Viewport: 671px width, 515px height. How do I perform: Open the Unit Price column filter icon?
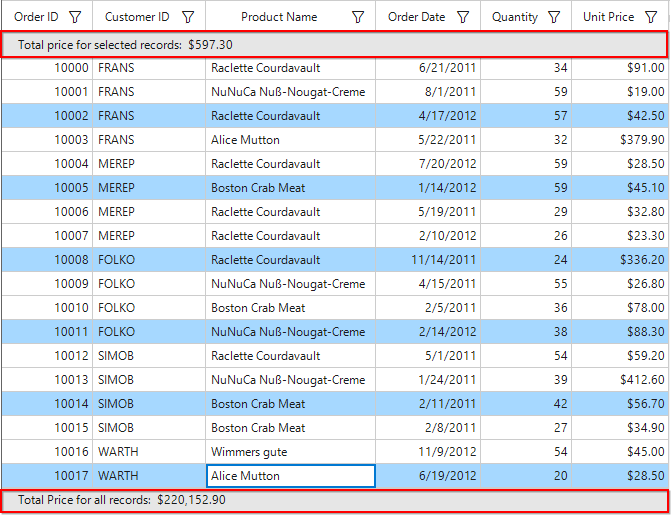coord(651,17)
